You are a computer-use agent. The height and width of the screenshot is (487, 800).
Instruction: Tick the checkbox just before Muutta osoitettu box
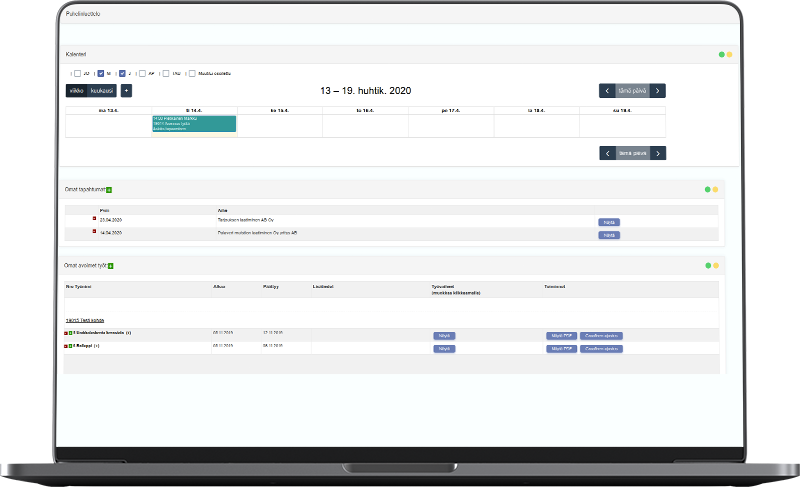tap(166, 73)
